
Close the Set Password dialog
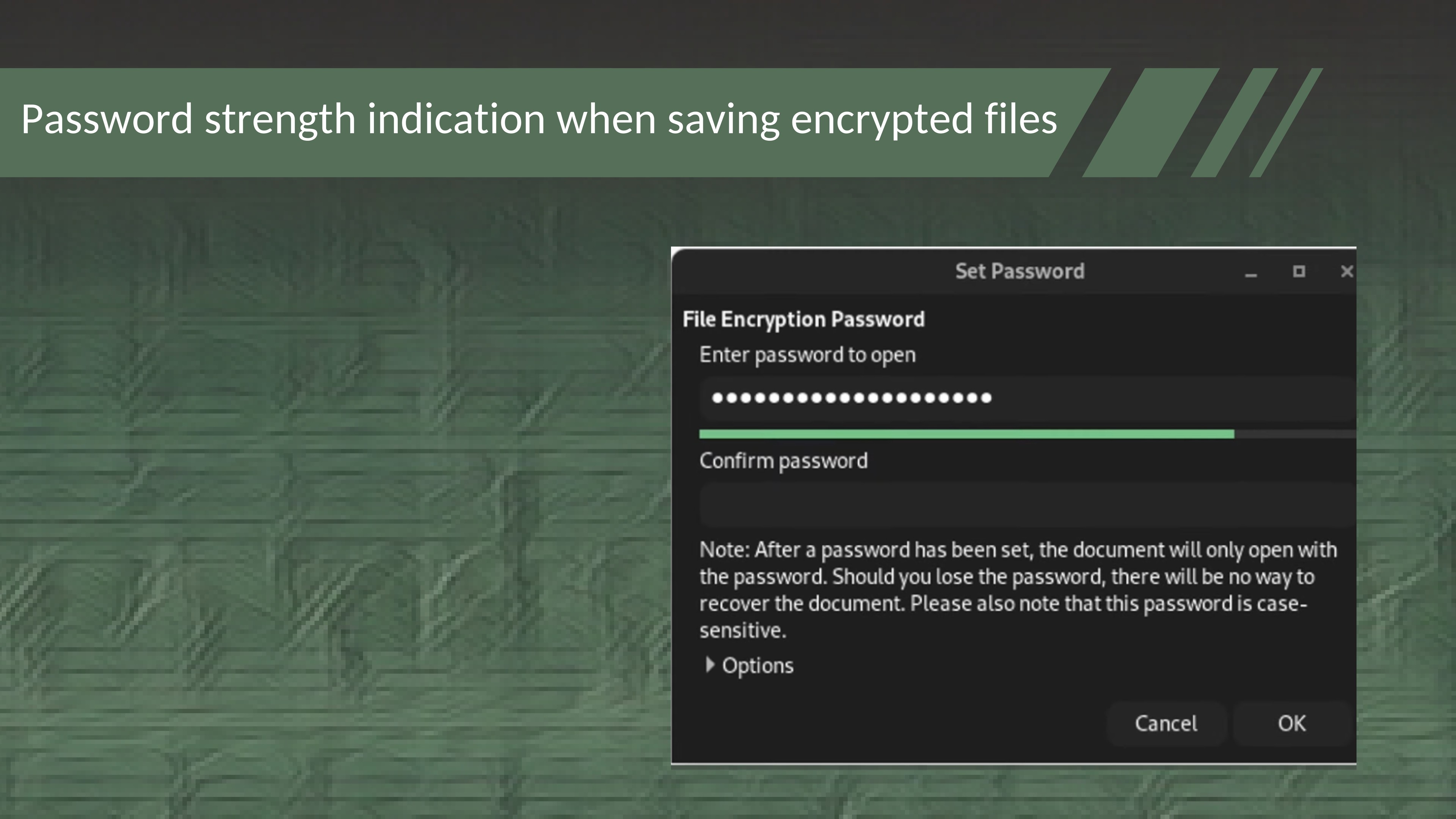[x=1346, y=272]
